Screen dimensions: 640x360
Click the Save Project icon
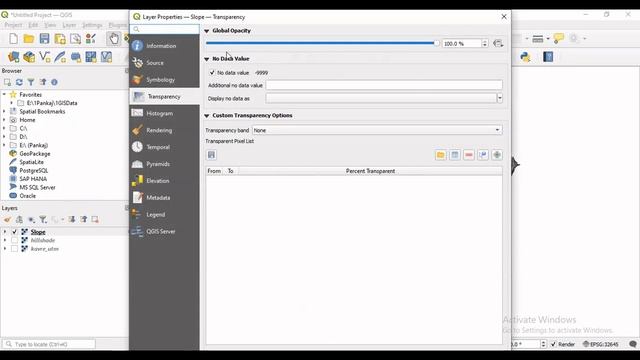coord(44,39)
